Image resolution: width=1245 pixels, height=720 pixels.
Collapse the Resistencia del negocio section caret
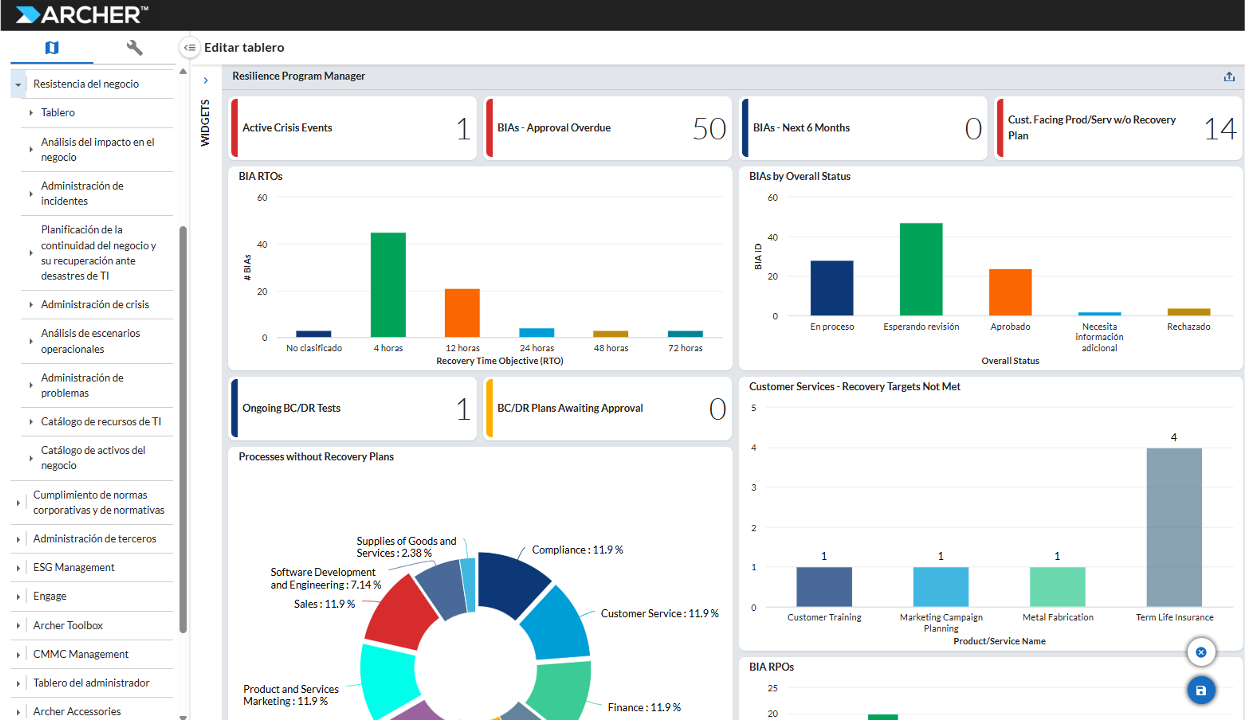click(x=16, y=84)
